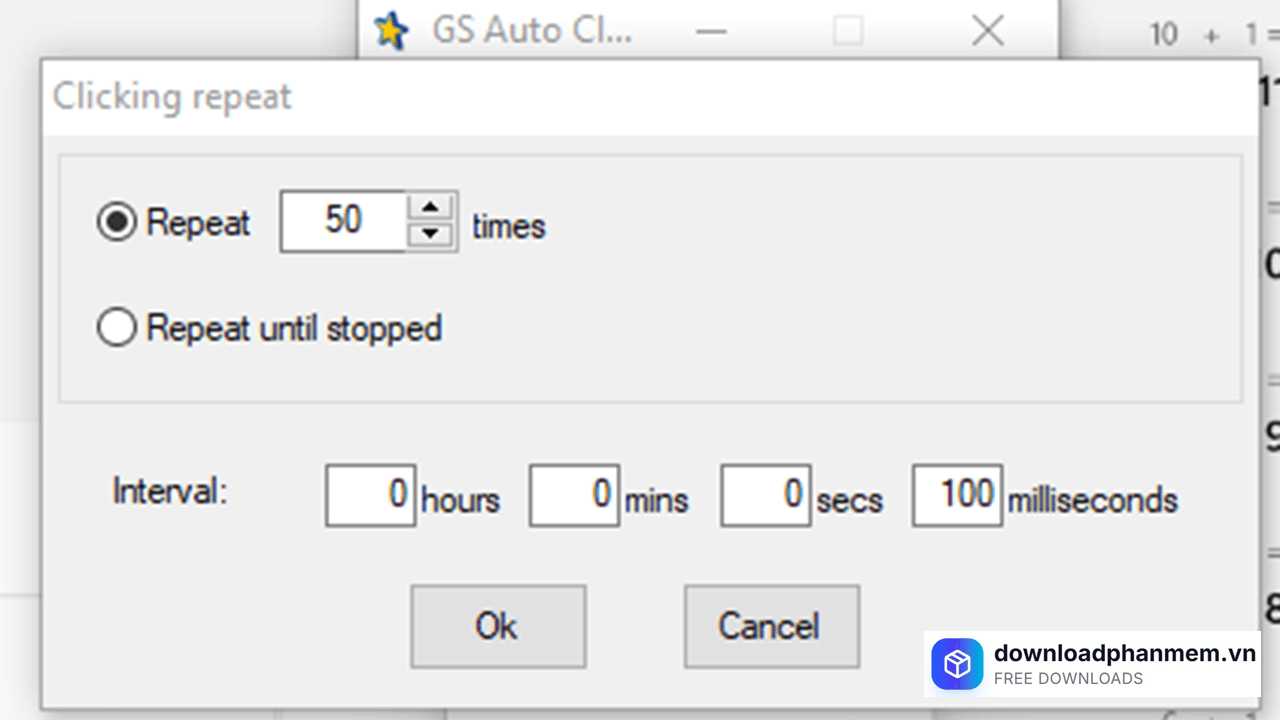Click the milliseconds field showing 100
This screenshot has width=1280, height=720.
957,494
